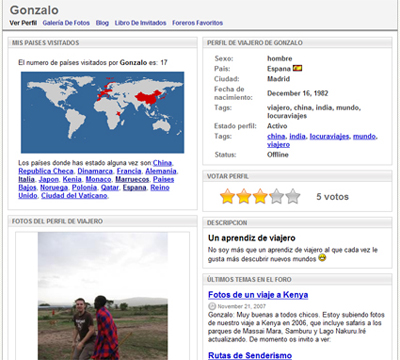Click the Monaco country link

pyautogui.click(x=98, y=179)
